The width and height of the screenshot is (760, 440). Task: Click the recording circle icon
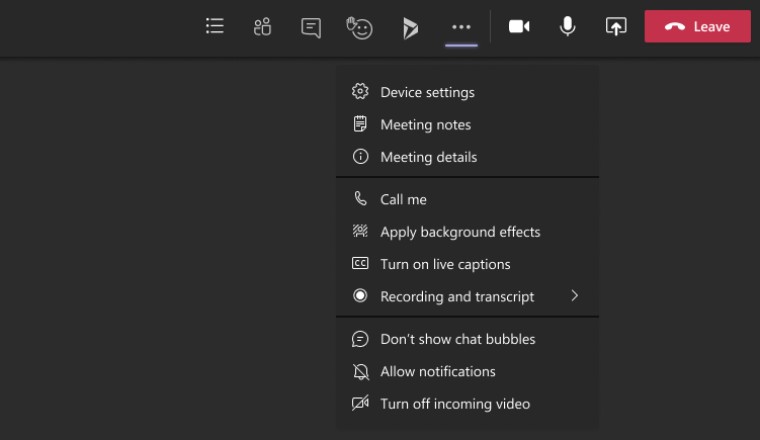point(360,296)
